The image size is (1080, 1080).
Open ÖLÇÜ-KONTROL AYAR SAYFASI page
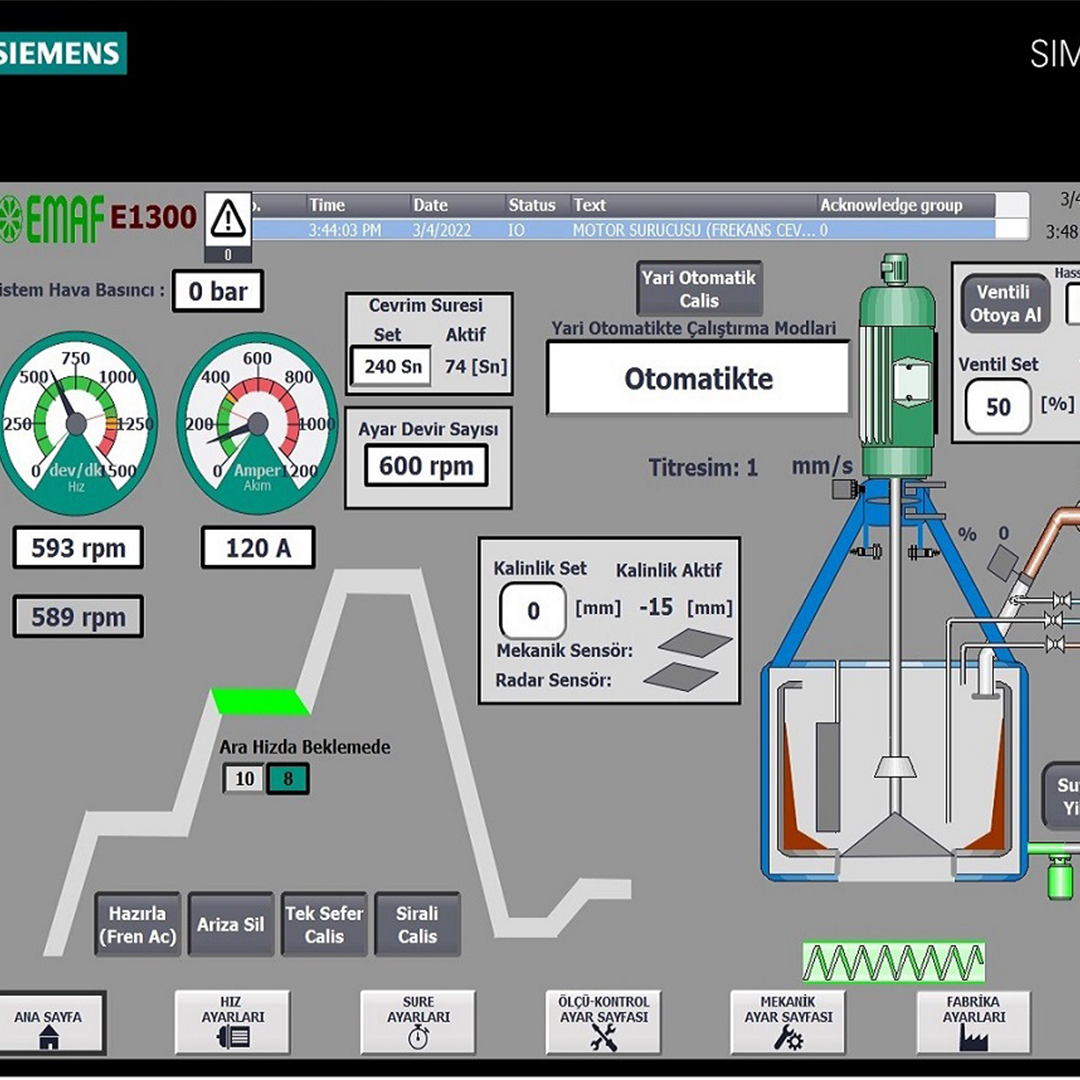point(603,1022)
